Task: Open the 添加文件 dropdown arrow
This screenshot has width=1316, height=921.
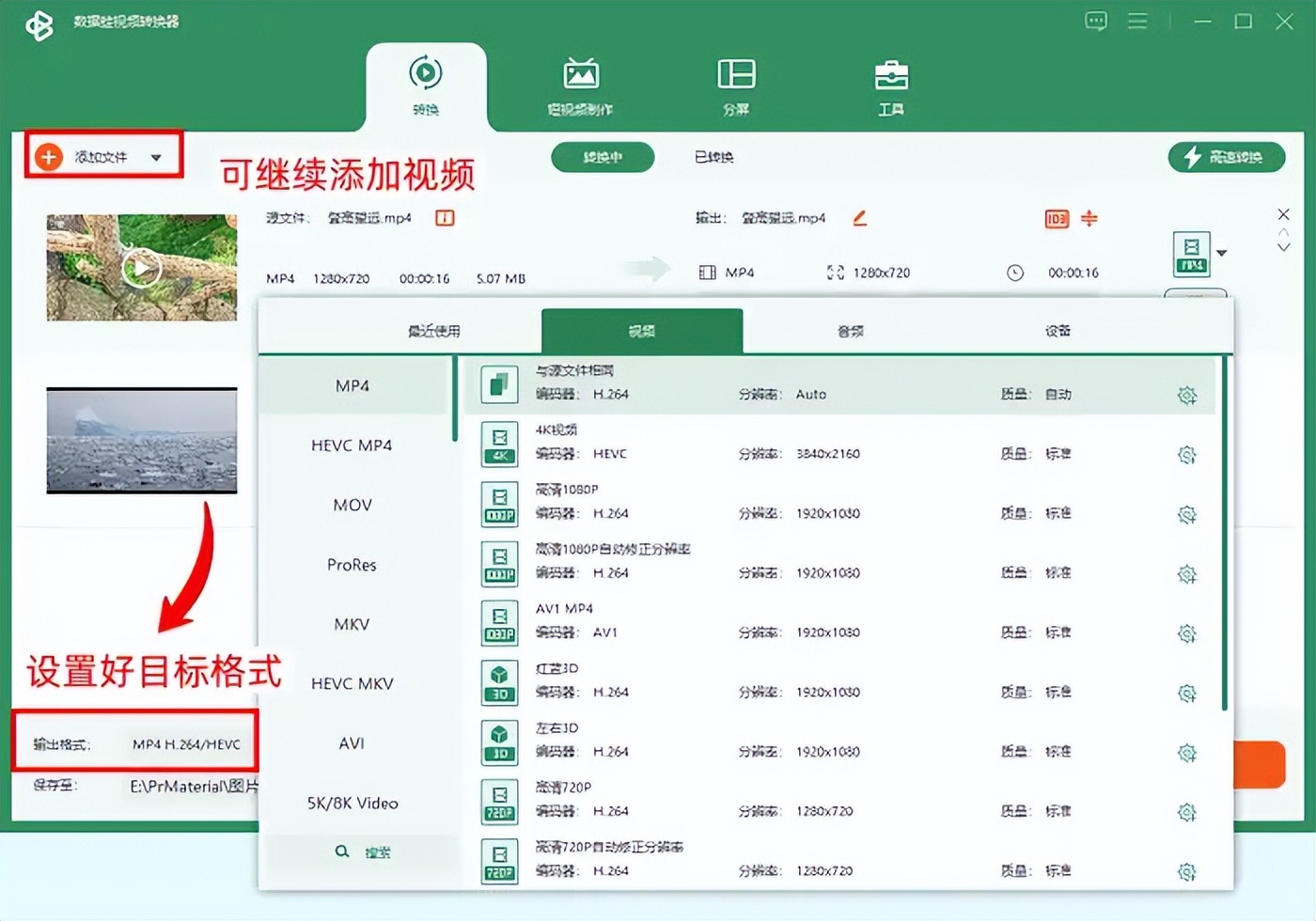Action: click(158, 157)
